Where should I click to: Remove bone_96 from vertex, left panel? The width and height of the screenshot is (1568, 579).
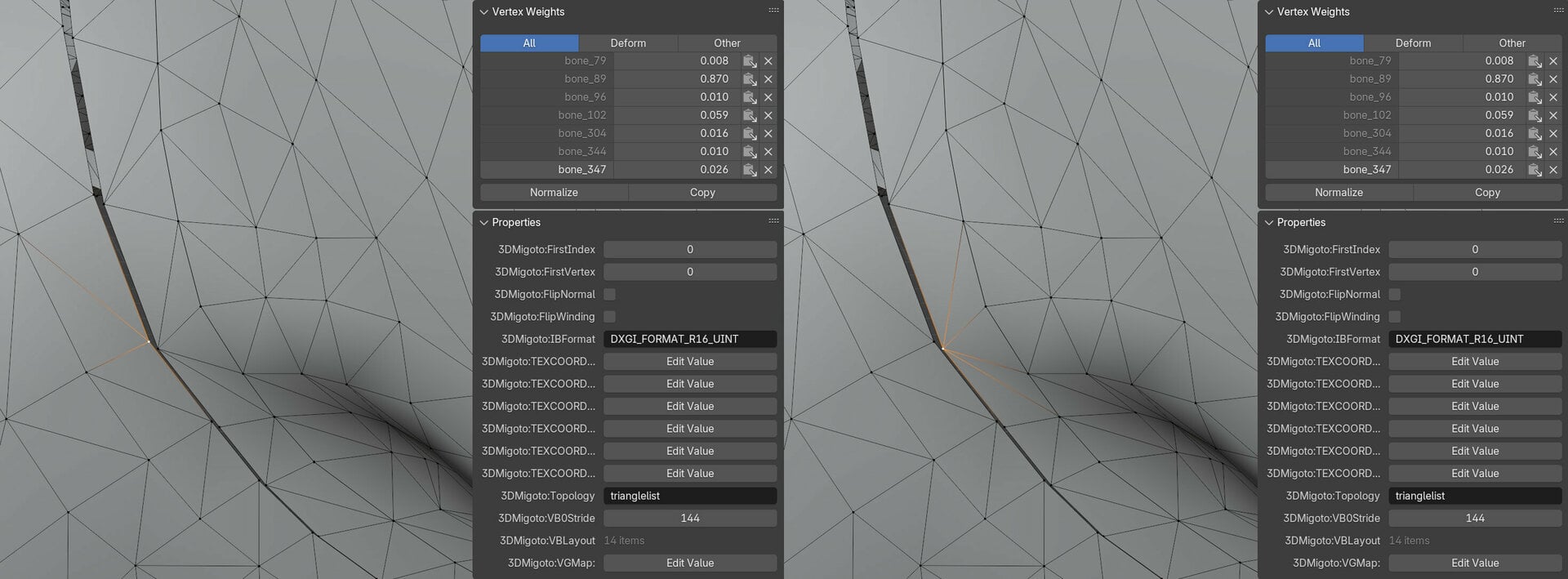pyautogui.click(x=768, y=97)
